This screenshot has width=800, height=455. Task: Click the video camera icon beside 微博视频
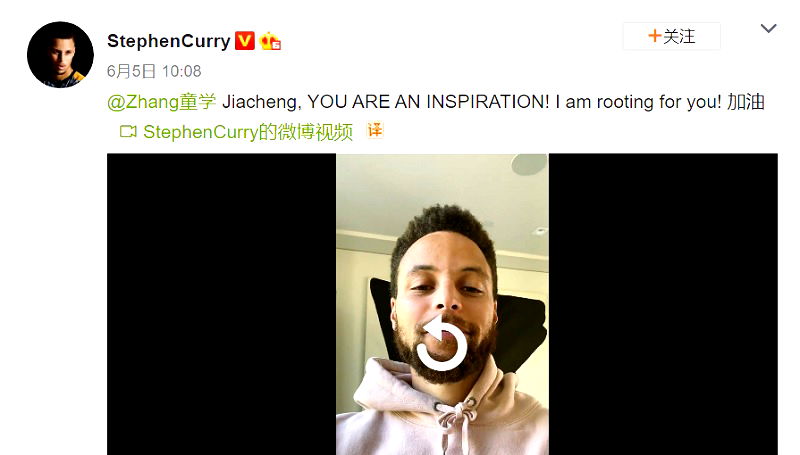(128, 132)
